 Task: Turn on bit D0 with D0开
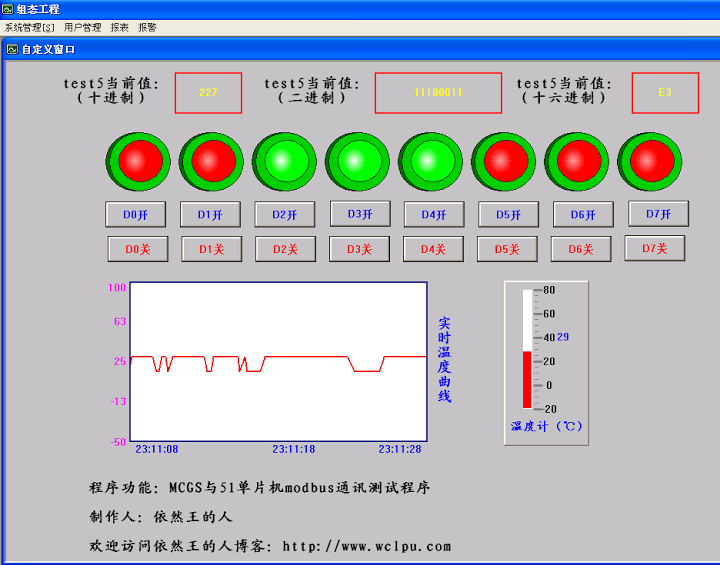point(135,215)
